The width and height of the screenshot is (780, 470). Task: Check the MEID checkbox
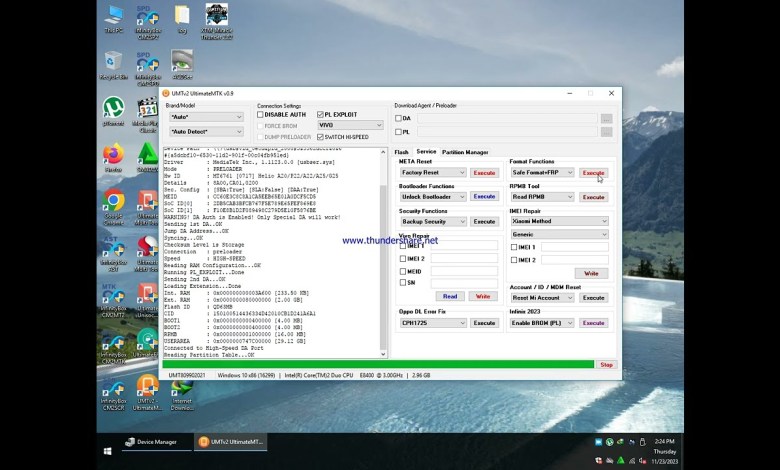(x=404, y=270)
